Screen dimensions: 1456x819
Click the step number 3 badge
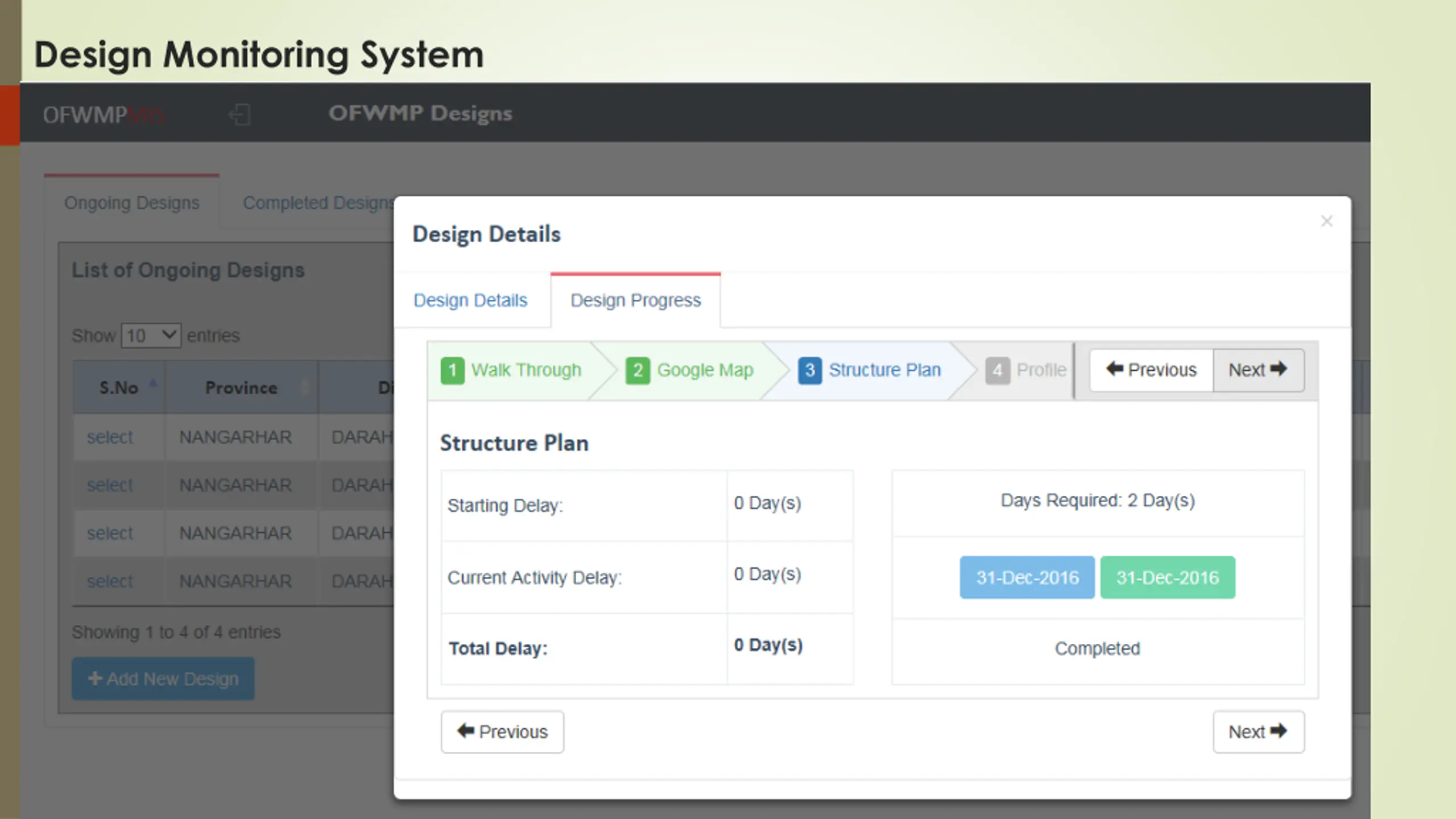(x=810, y=370)
